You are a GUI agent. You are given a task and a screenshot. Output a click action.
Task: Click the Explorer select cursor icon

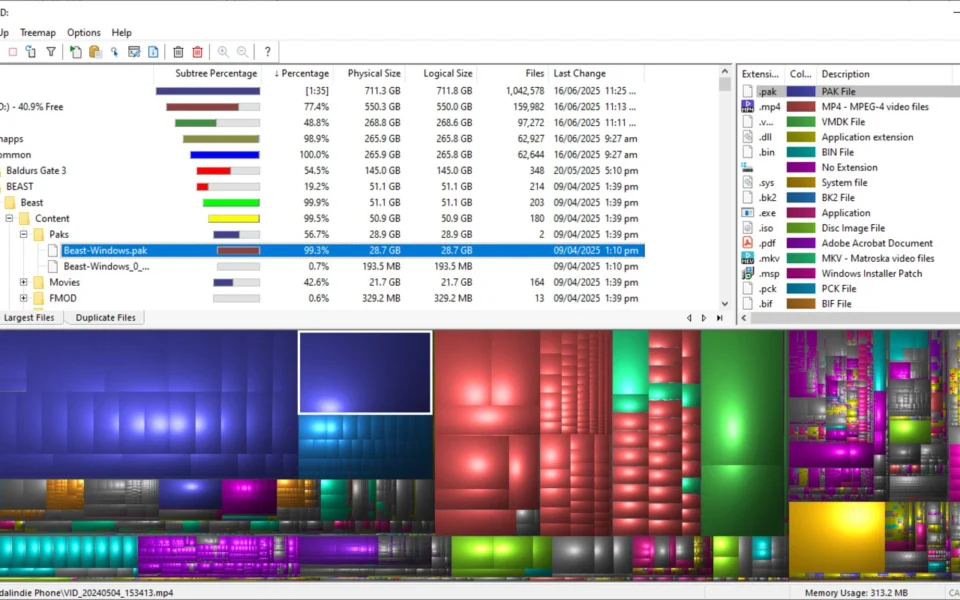tap(114, 52)
